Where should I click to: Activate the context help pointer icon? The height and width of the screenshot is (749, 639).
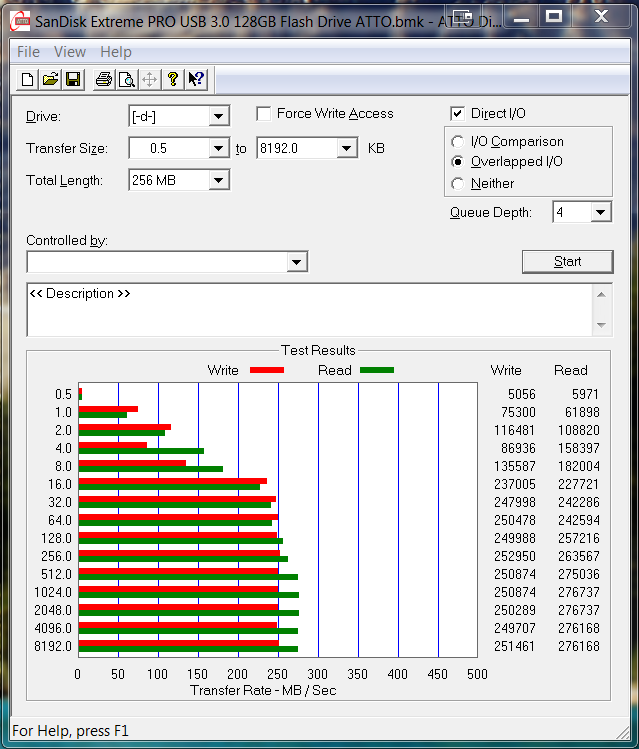pos(196,80)
